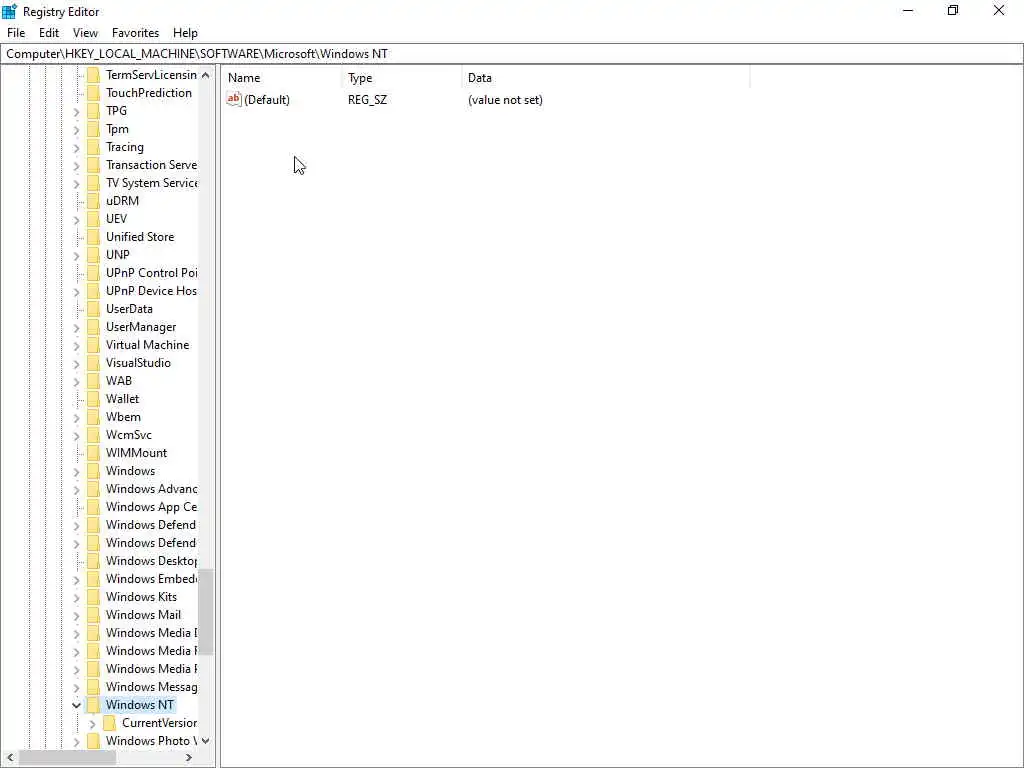The height and width of the screenshot is (768, 1024).
Task: Click the CurrentVersion folder icon
Action: point(110,723)
